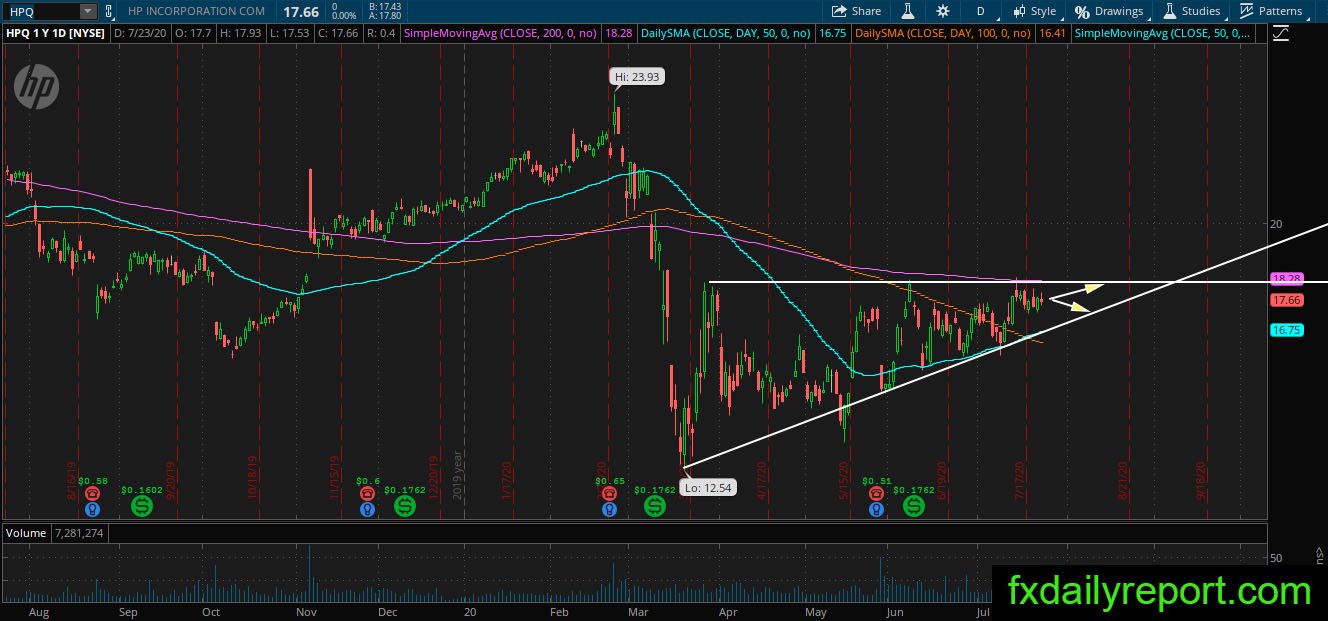Click the 20 price axis label
This screenshot has width=1328, height=621.
tap(1276, 224)
